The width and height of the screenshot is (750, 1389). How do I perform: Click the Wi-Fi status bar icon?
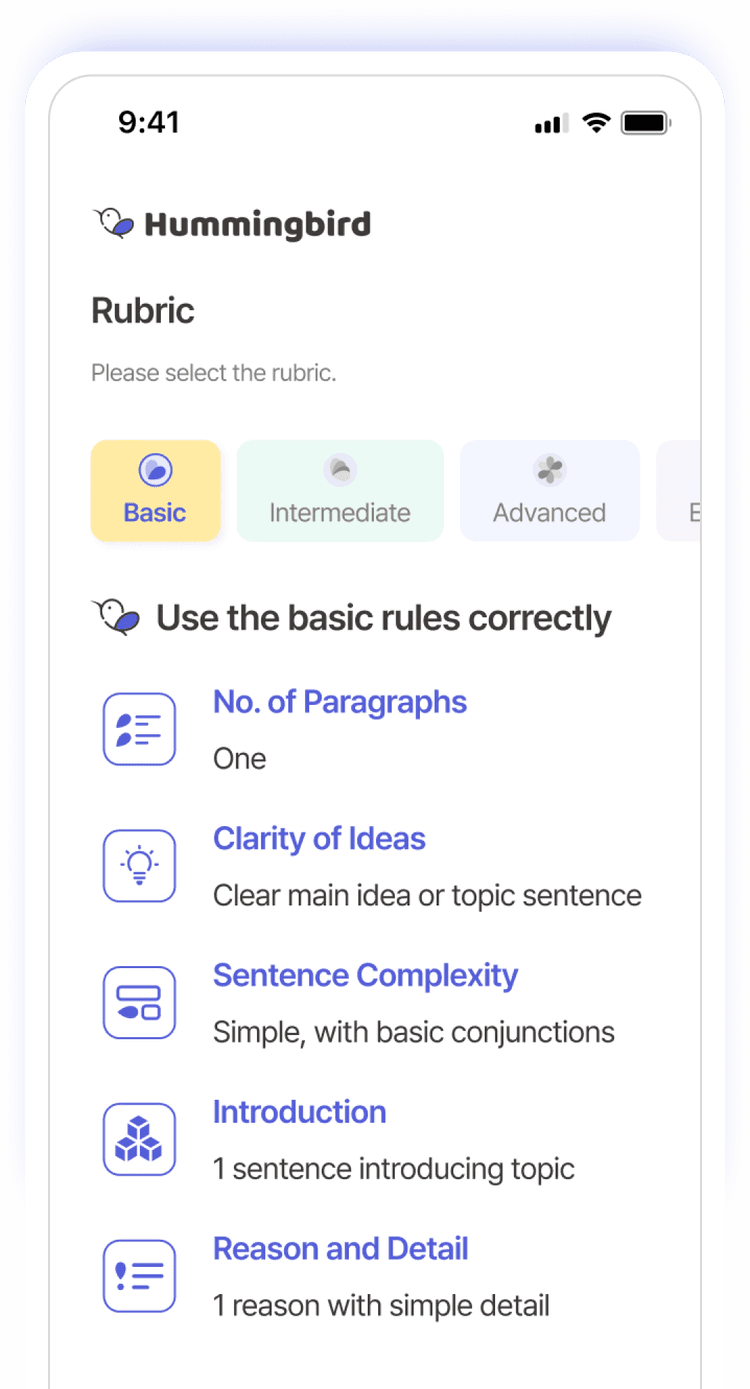pyautogui.click(x=597, y=123)
